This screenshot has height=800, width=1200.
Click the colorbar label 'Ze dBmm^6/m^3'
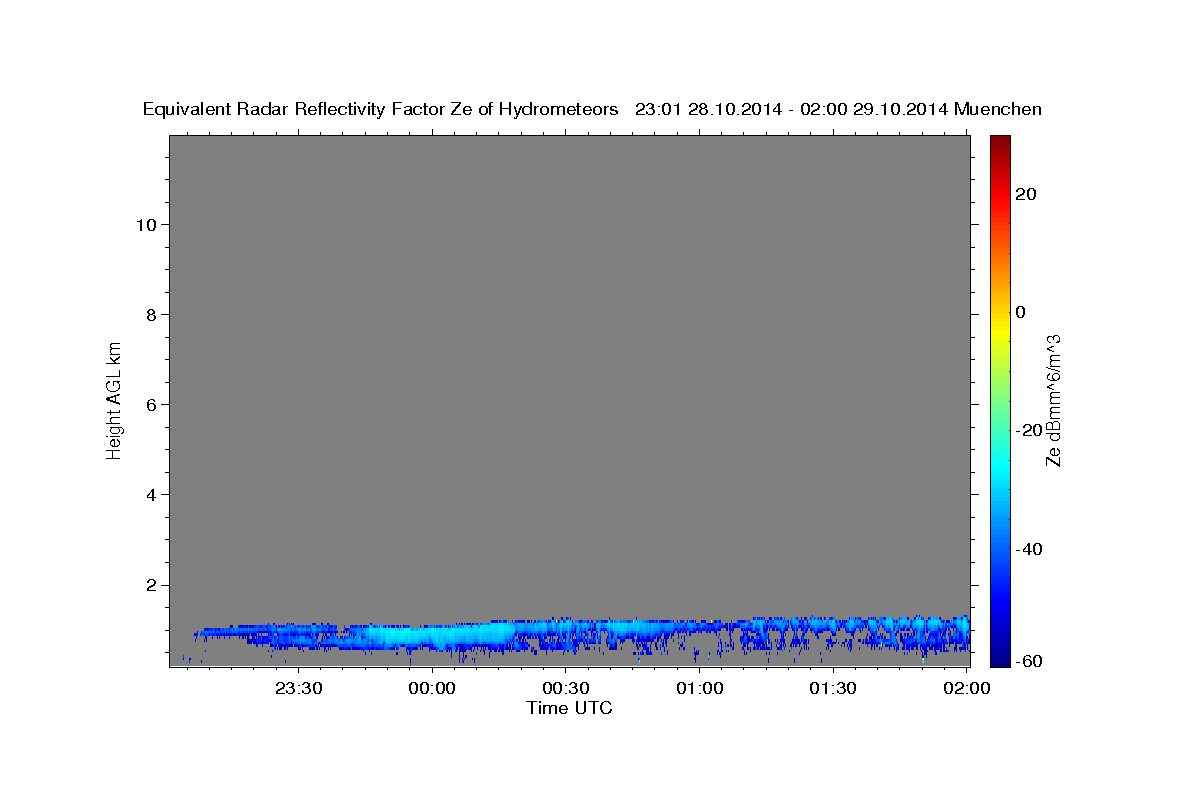pos(1052,400)
